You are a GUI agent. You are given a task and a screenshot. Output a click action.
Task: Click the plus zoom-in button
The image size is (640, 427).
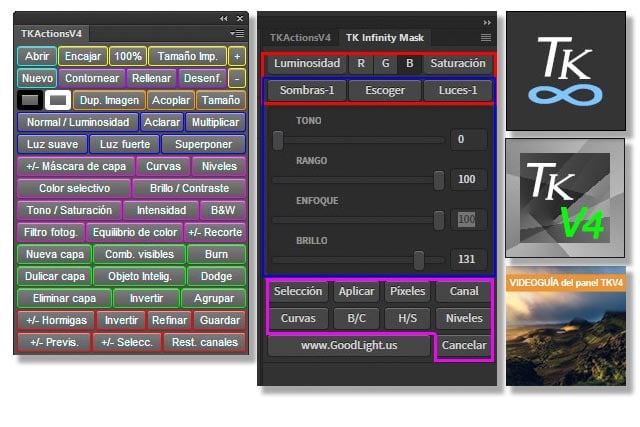click(x=237, y=56)
